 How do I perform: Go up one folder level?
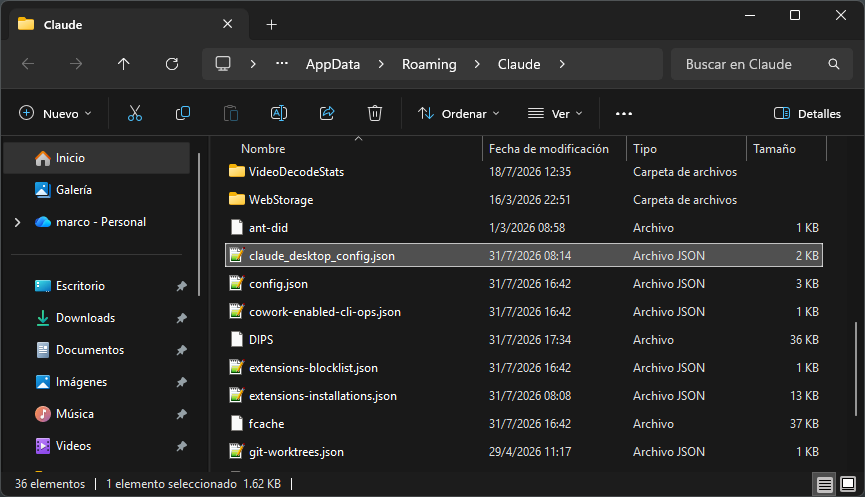124,64
